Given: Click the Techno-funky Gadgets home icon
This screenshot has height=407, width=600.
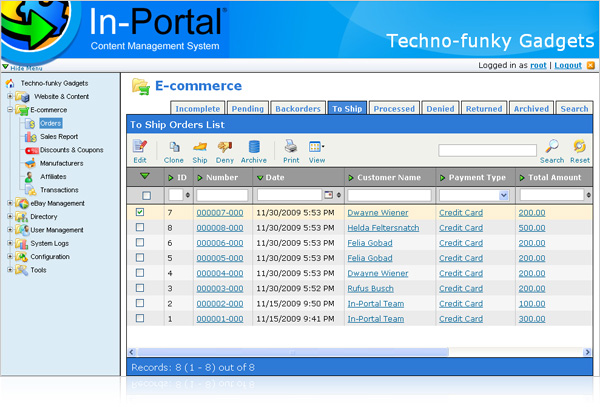Looking at the screenshot, I should click(x=10, y=83).
